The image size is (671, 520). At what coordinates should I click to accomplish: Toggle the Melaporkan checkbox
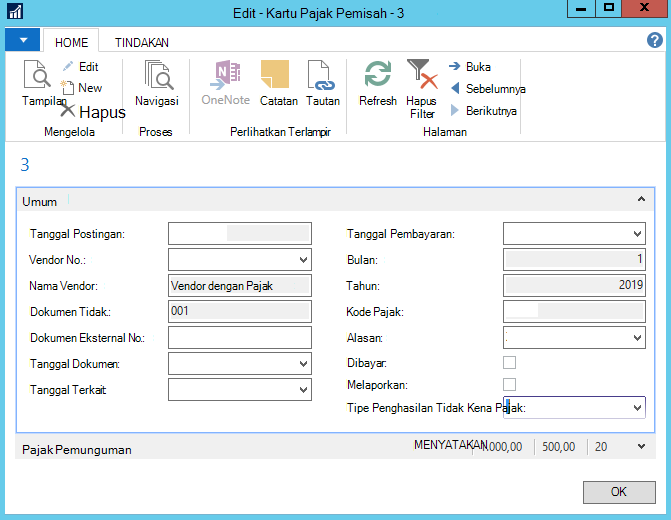click(509, 384)
